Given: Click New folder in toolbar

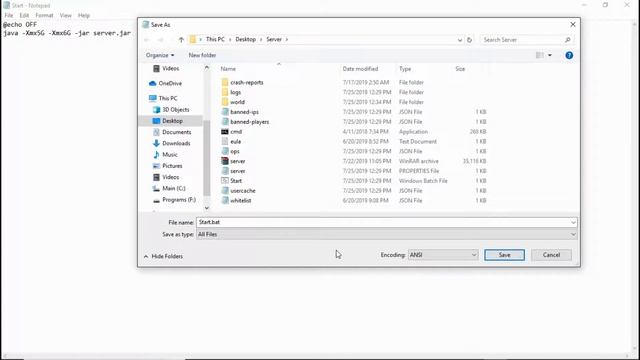Looking at the screenshot, I should point(202,55).
